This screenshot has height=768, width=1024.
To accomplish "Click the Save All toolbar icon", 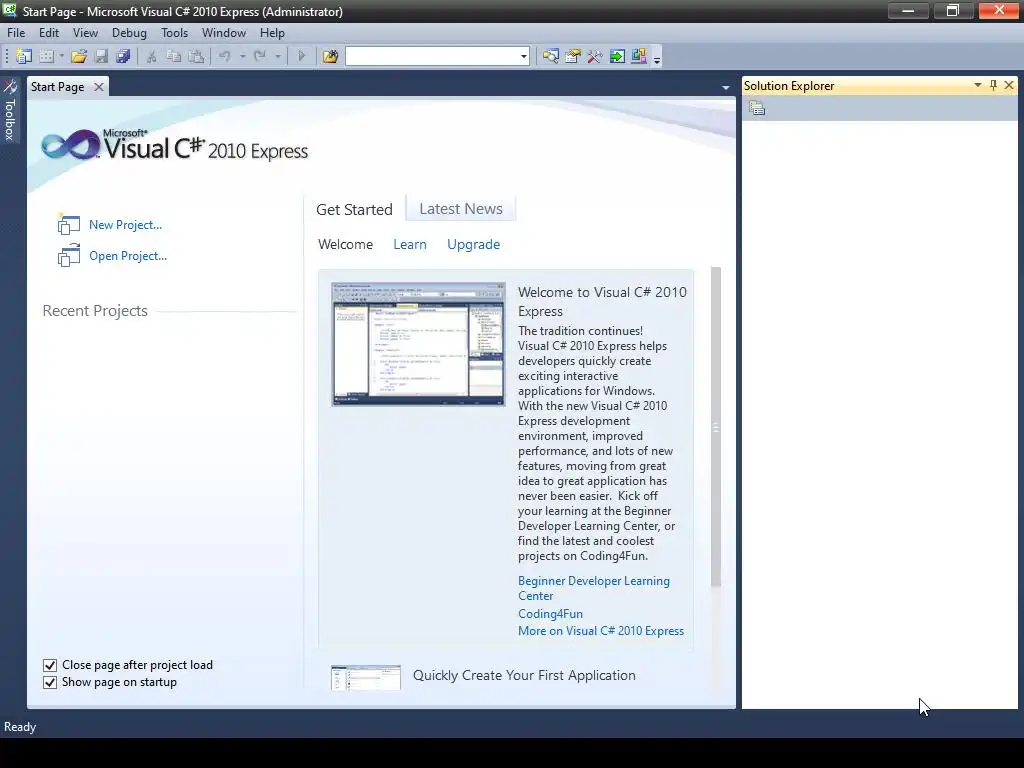I will (123, 57).
